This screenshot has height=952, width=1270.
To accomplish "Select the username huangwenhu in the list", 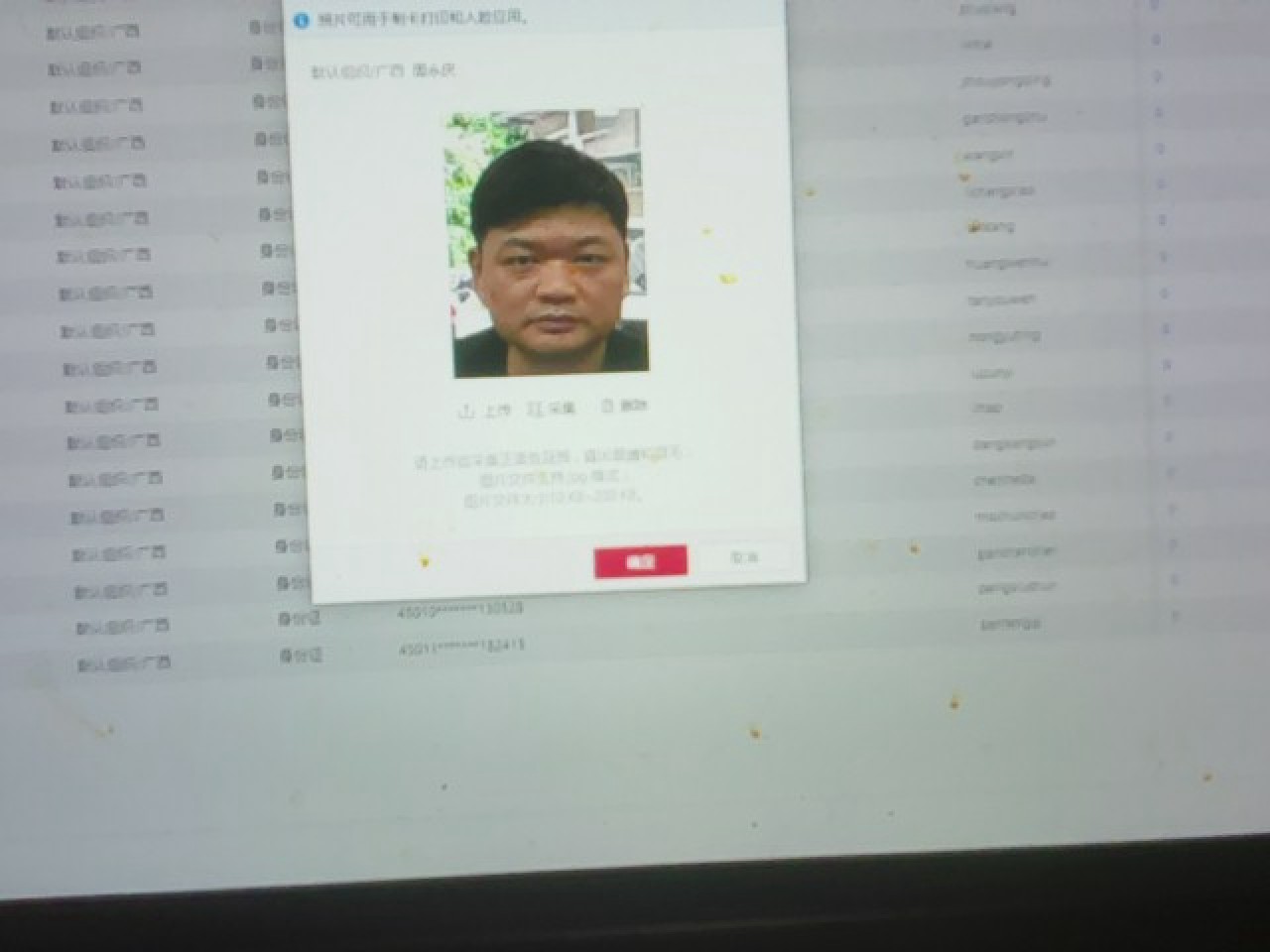I will pyautogui.click(x=1006, y=263).
